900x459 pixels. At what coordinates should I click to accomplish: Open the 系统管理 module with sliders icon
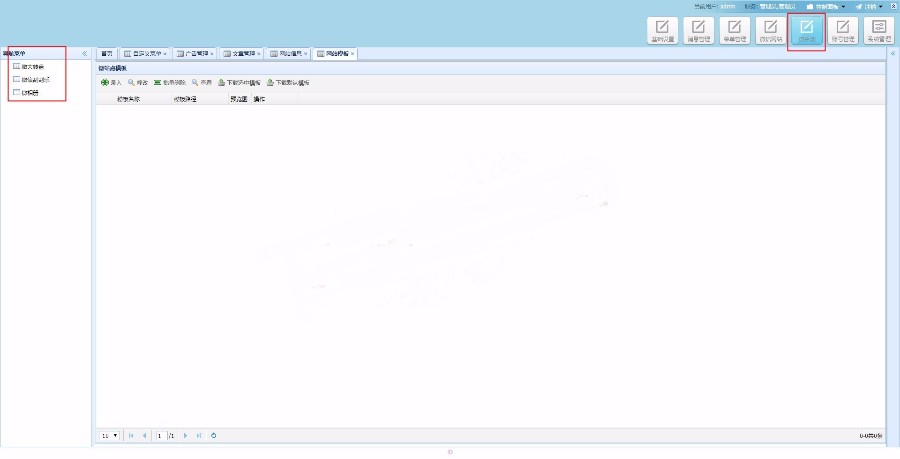point(879,30)
